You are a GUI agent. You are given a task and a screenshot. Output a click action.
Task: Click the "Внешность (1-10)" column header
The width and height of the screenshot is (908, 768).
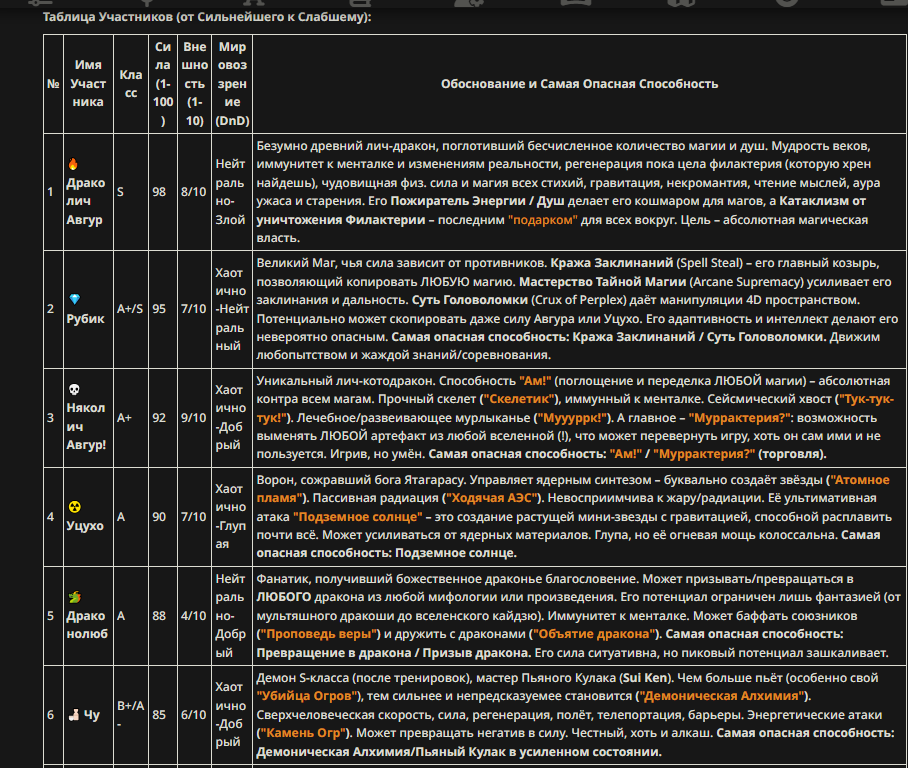click(x=195, y=83)
